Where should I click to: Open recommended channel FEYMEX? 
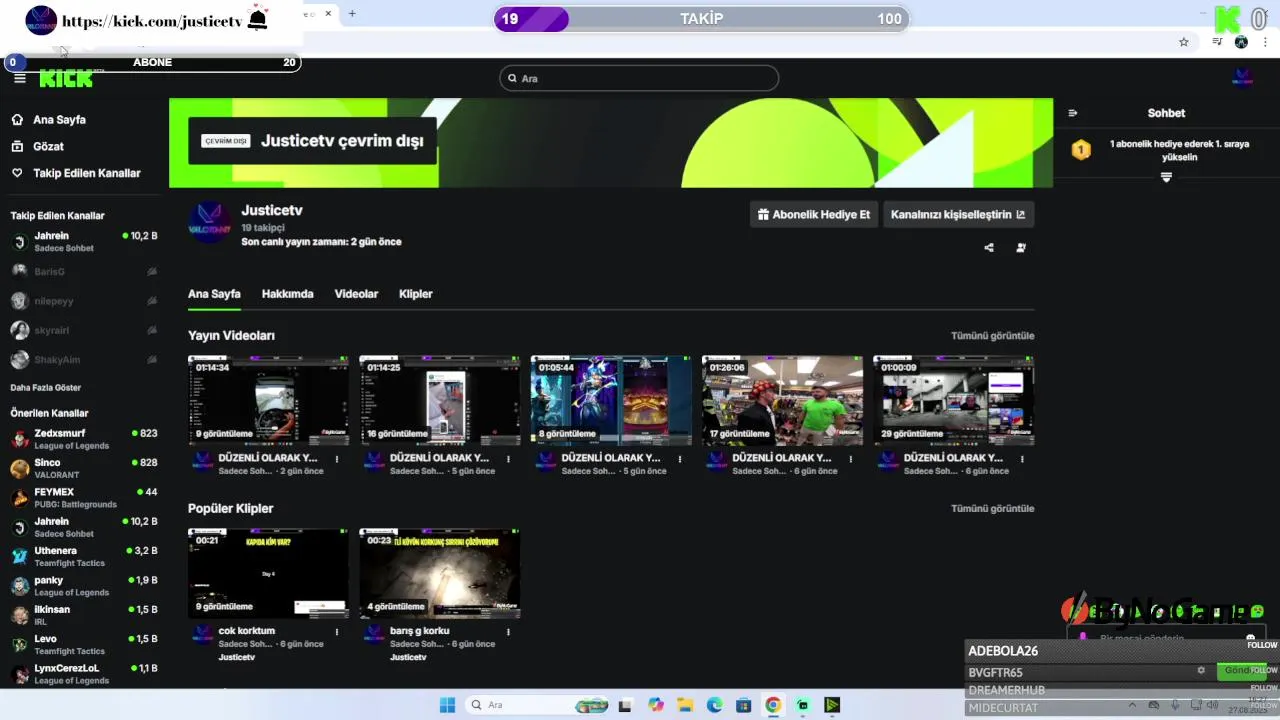pos(84,498)
